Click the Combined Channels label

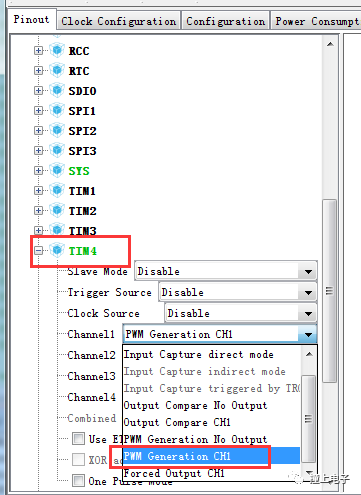[92, 418]
